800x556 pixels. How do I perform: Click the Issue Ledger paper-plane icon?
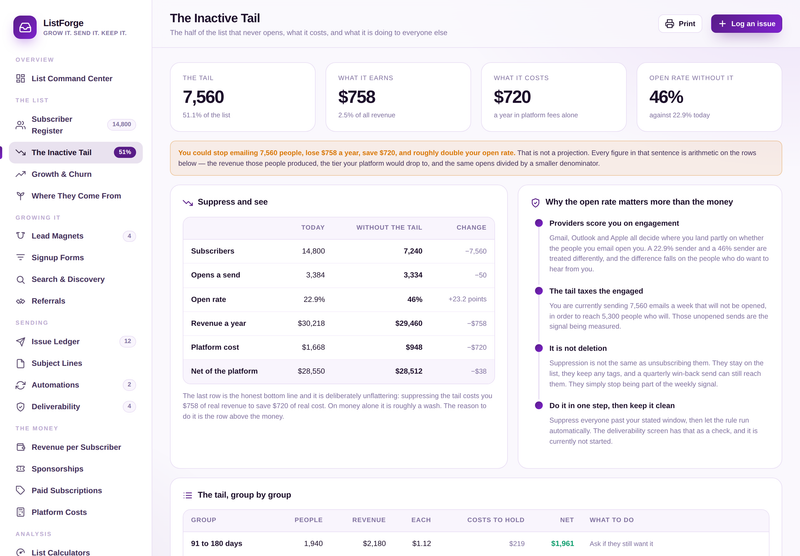(20, 342)
